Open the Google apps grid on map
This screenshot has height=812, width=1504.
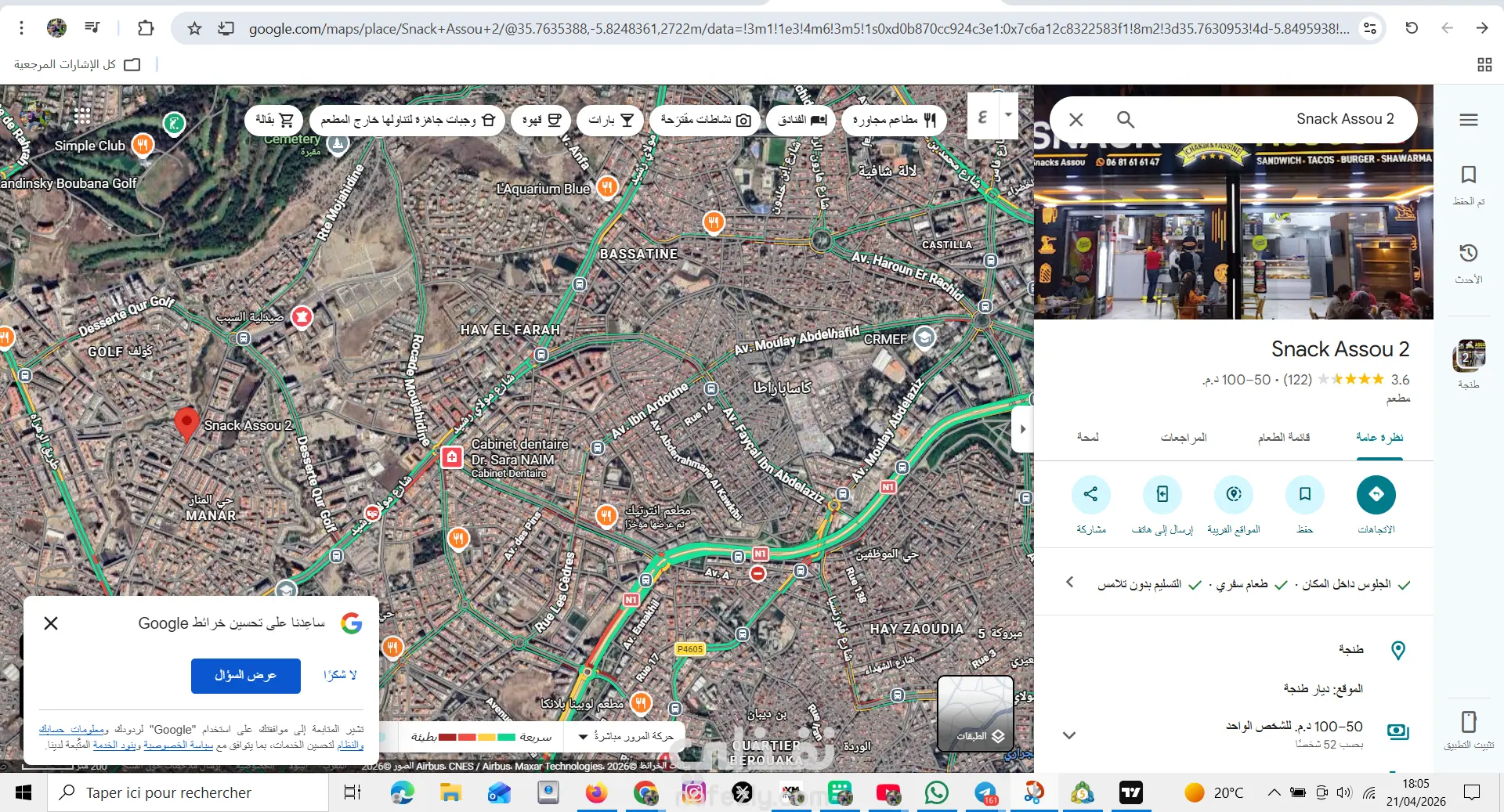(82, 117)
